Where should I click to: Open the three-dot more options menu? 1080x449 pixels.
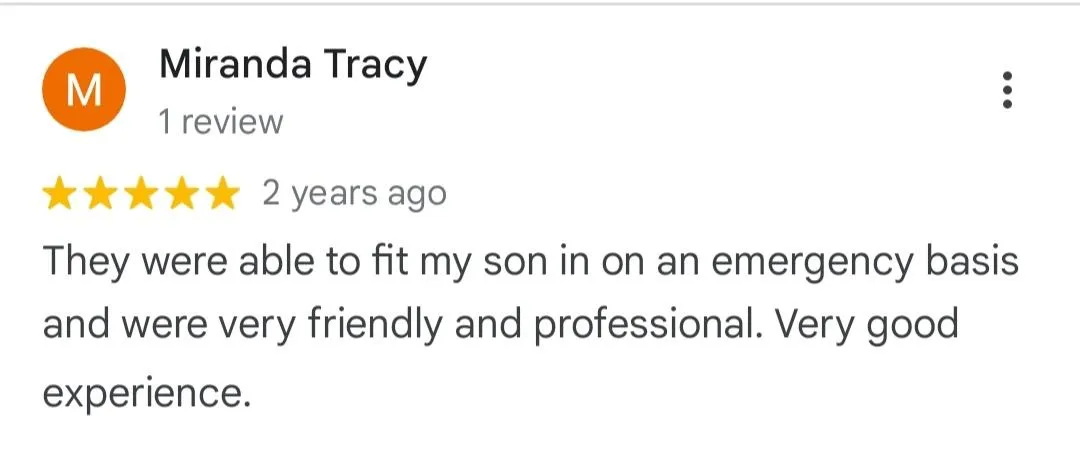[1007, 90]
